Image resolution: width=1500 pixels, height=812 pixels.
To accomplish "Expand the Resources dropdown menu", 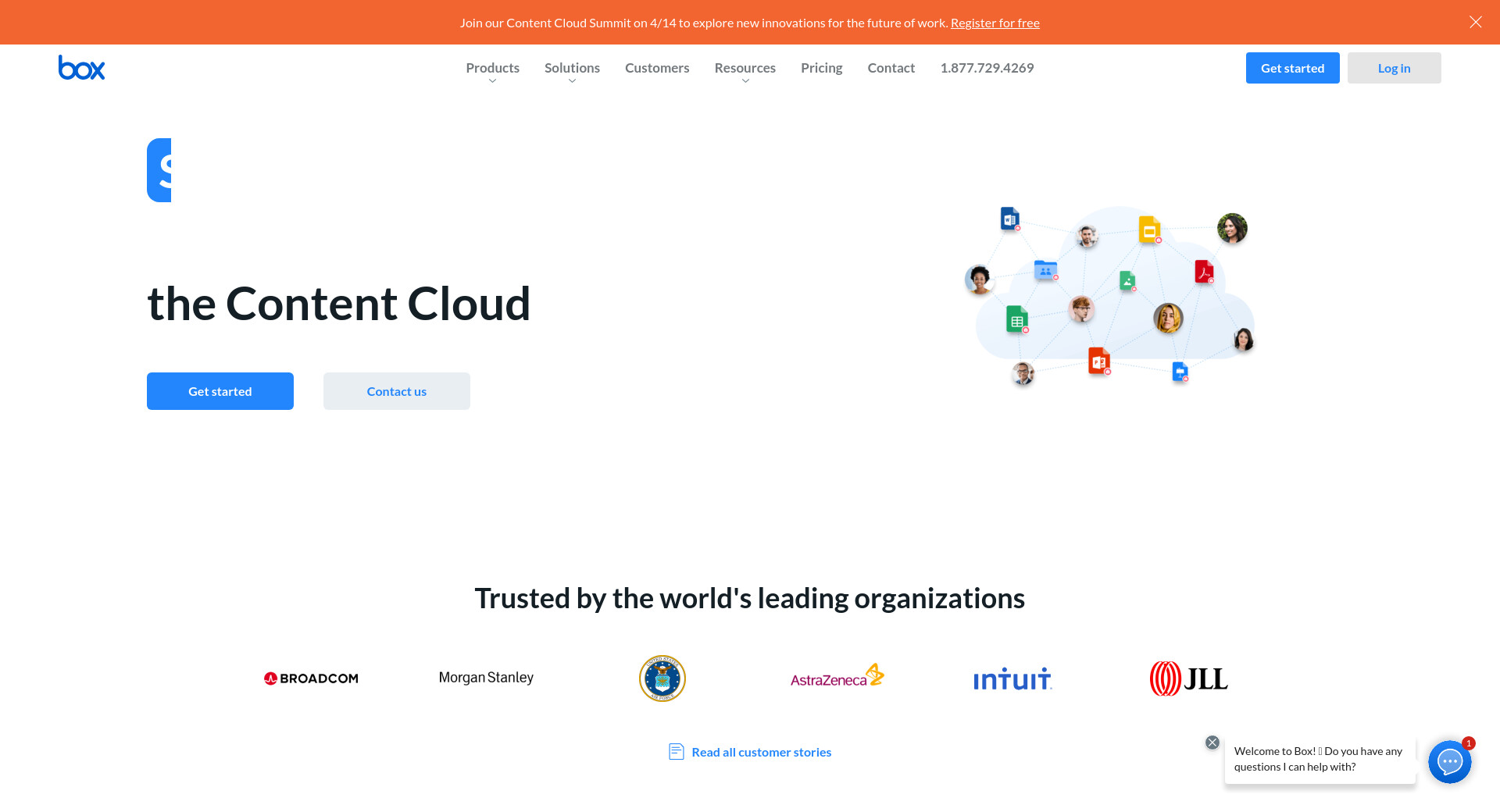I will click(745, 69).
